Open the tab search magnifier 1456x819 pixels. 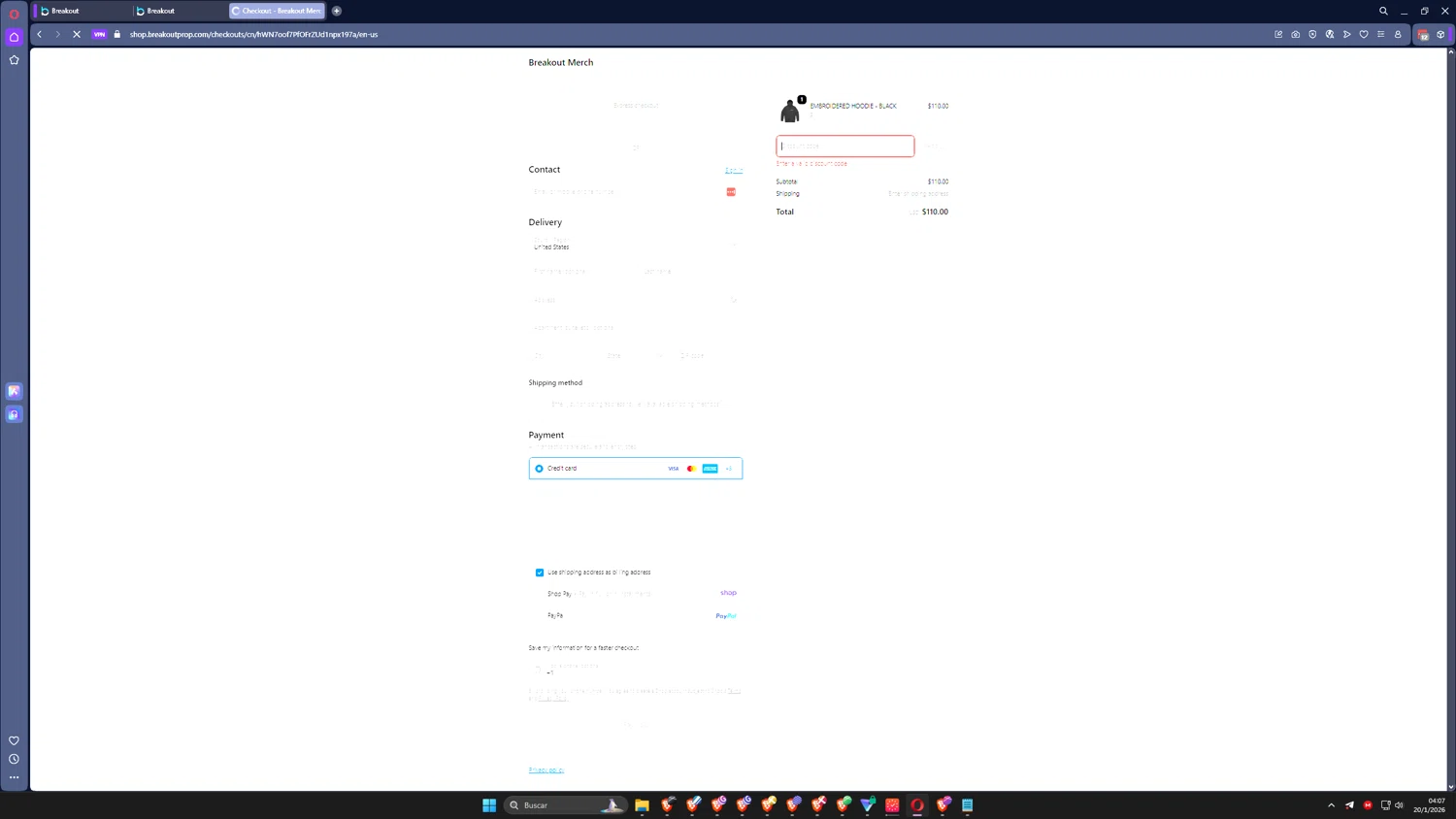[1383, 11]
